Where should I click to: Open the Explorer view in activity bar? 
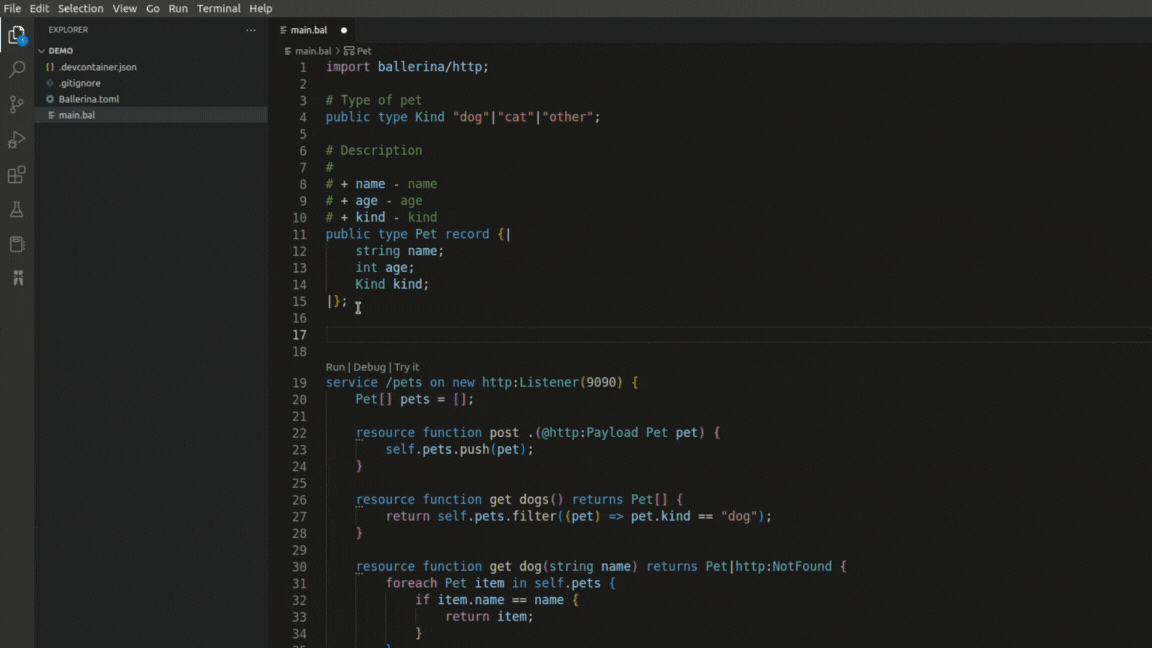(x=17, y=35)
